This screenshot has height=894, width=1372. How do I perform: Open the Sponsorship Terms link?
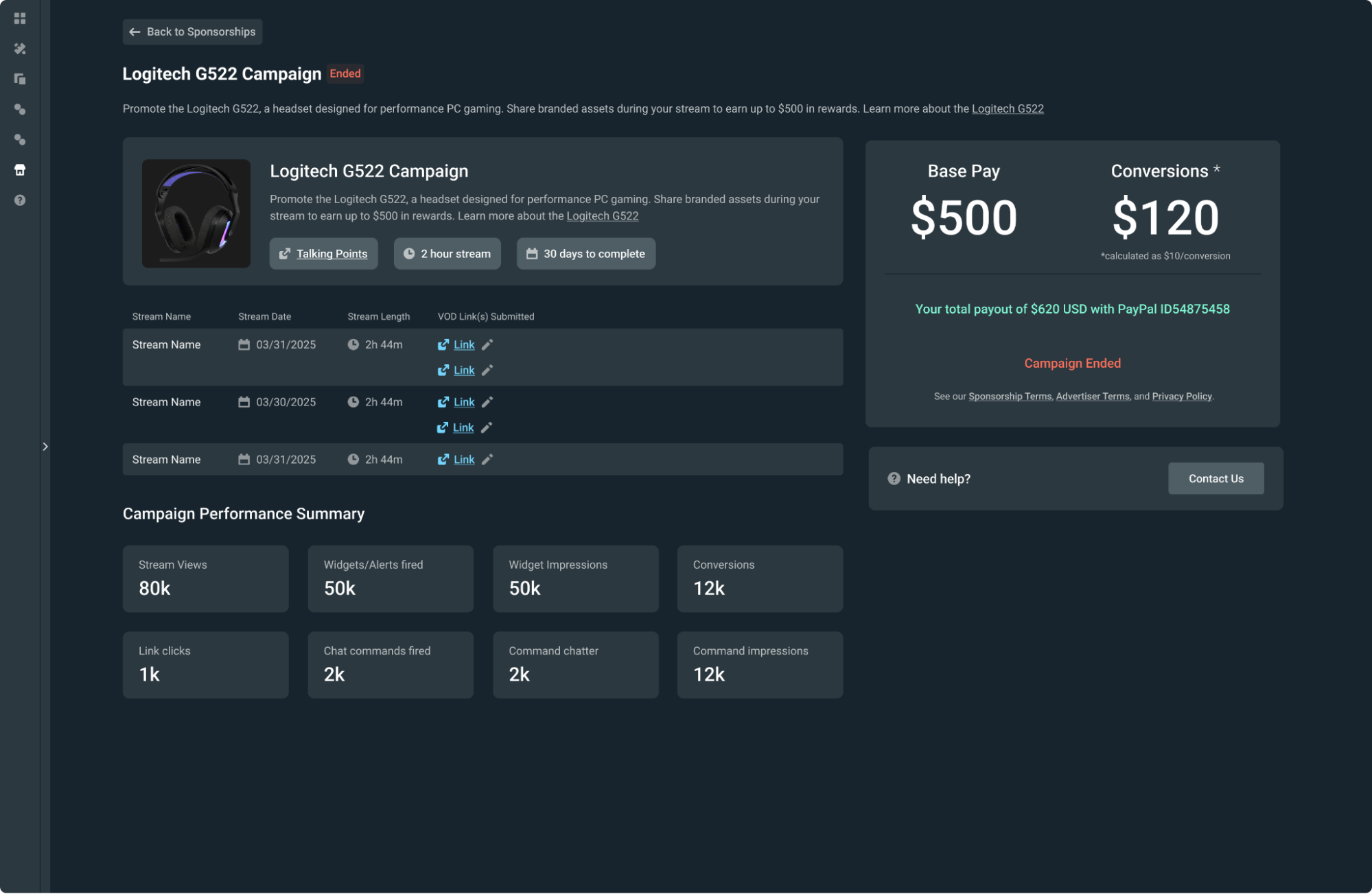pyautogui.click(x=1010, y=397)
